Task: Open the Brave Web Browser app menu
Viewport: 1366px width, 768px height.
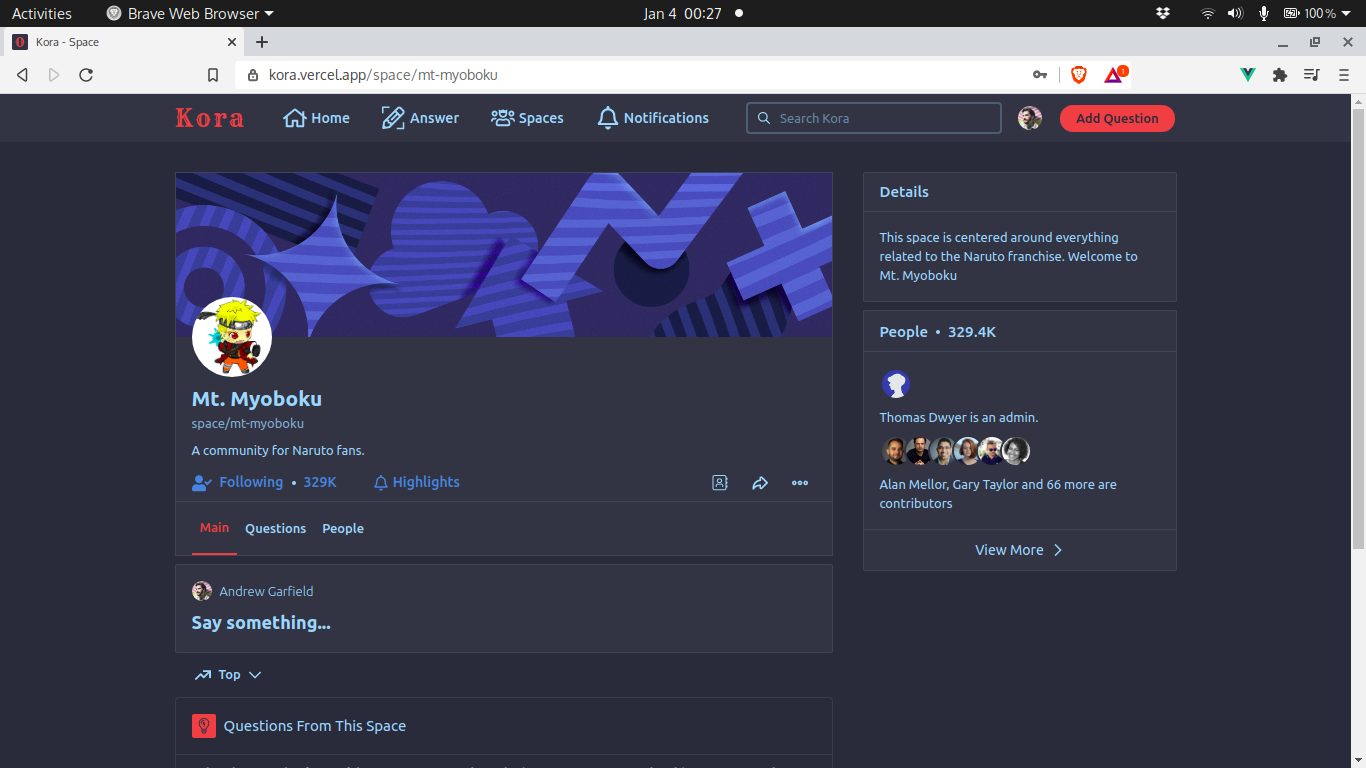Action: point(190,14)
